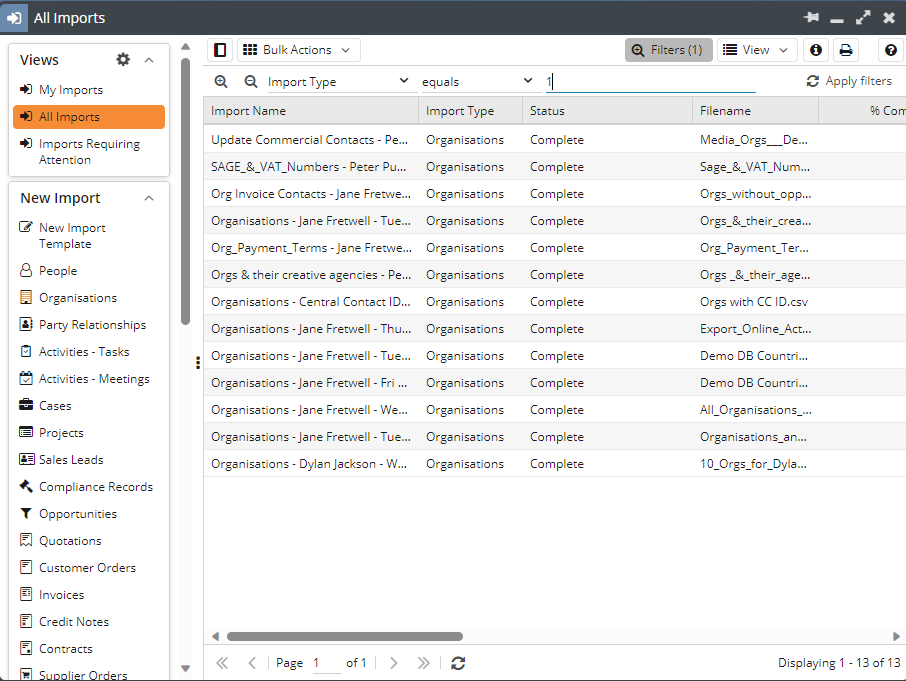Select the SAGE_&_VAT_Numbers import row
Image resolution: width=906 pixels, height=681 pixels.
point(555,166)
